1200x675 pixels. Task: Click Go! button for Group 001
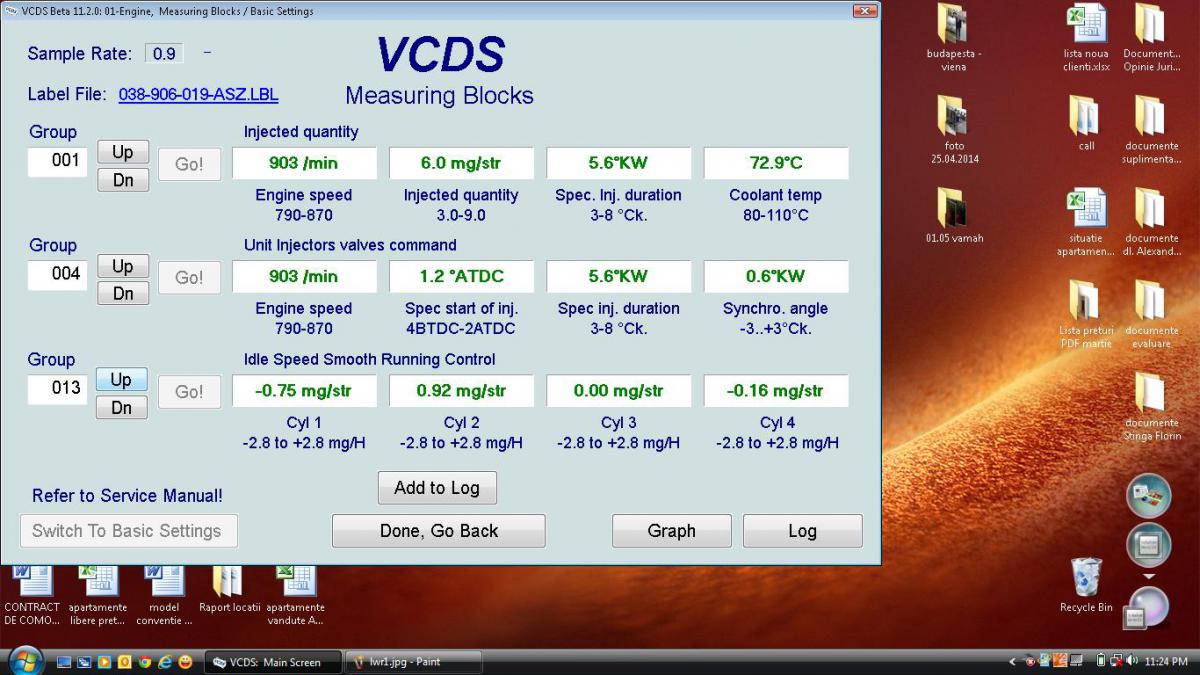coord(189,164)
